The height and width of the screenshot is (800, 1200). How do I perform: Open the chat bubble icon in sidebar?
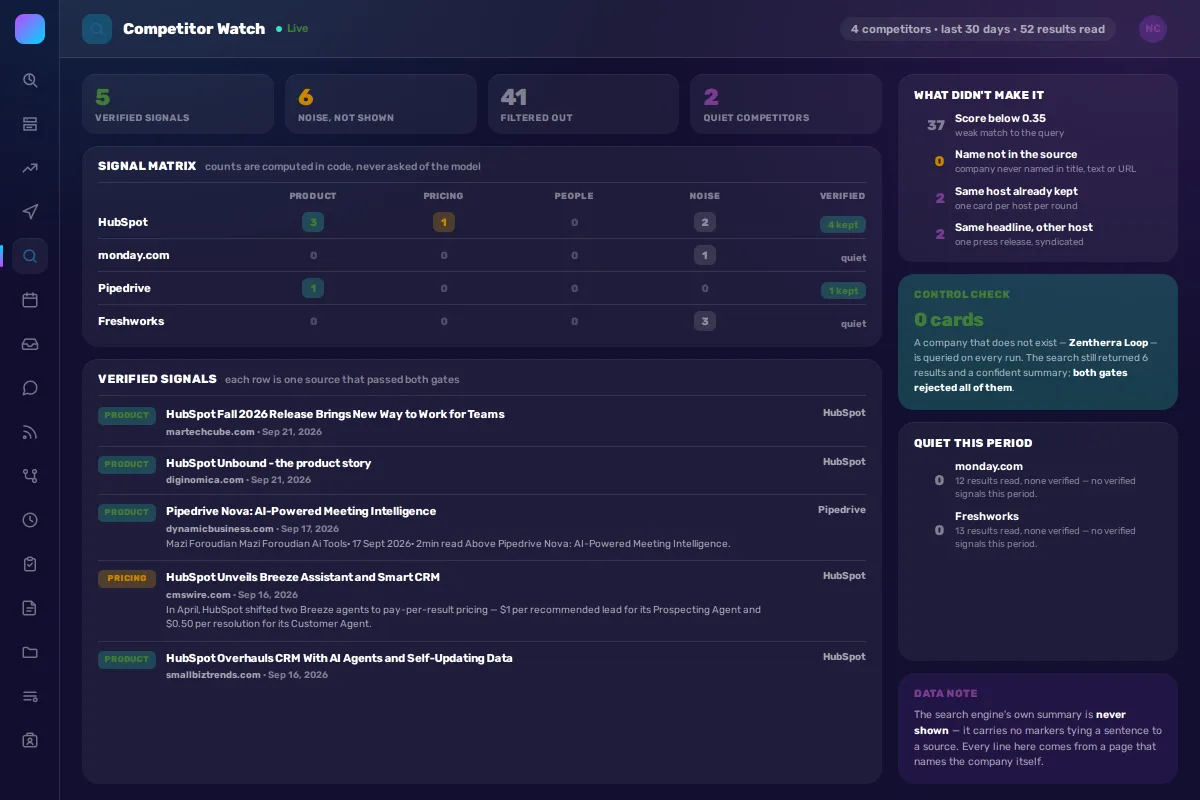click(x=30, y=388)
